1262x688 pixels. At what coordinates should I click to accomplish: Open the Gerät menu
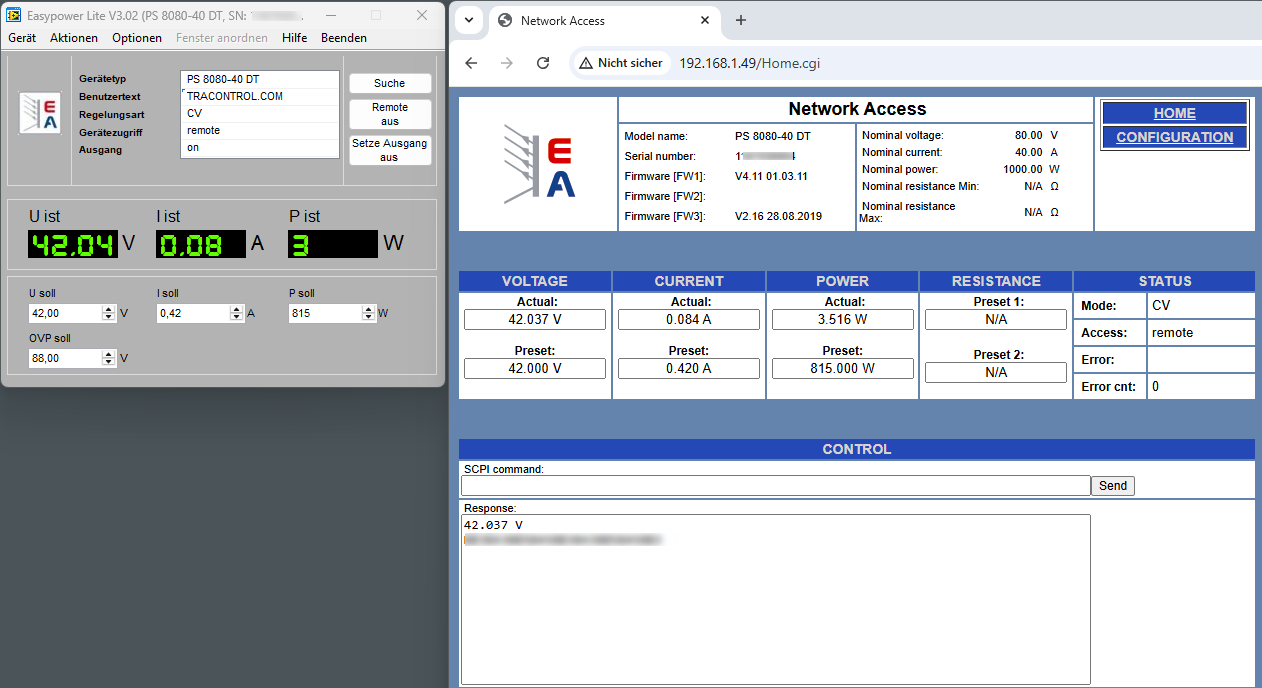pyautogui.click(x=22, y=38)
